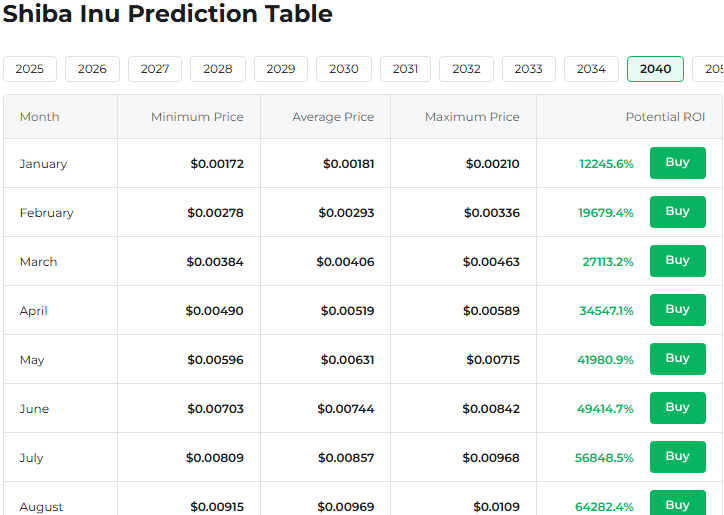Select the 2034 tab

coord(591,69)
